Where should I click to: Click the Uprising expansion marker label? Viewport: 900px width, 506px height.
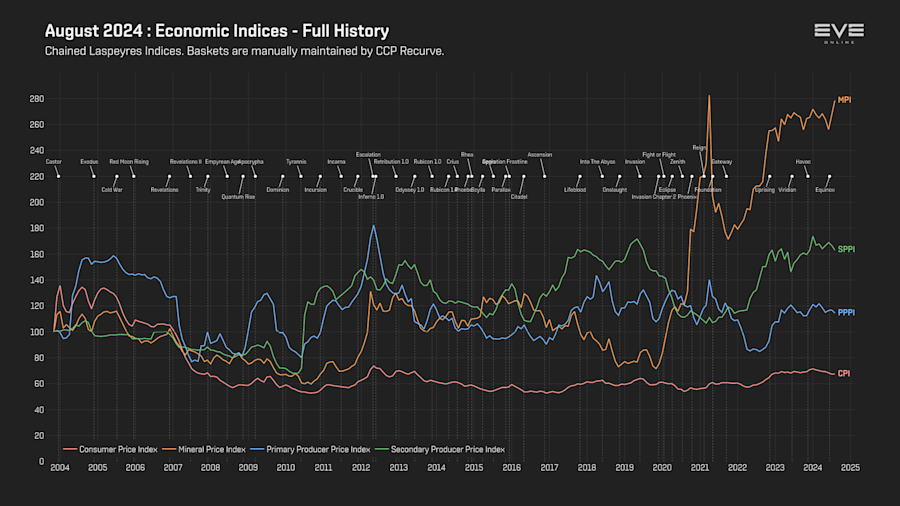click(x=765, y=190)
